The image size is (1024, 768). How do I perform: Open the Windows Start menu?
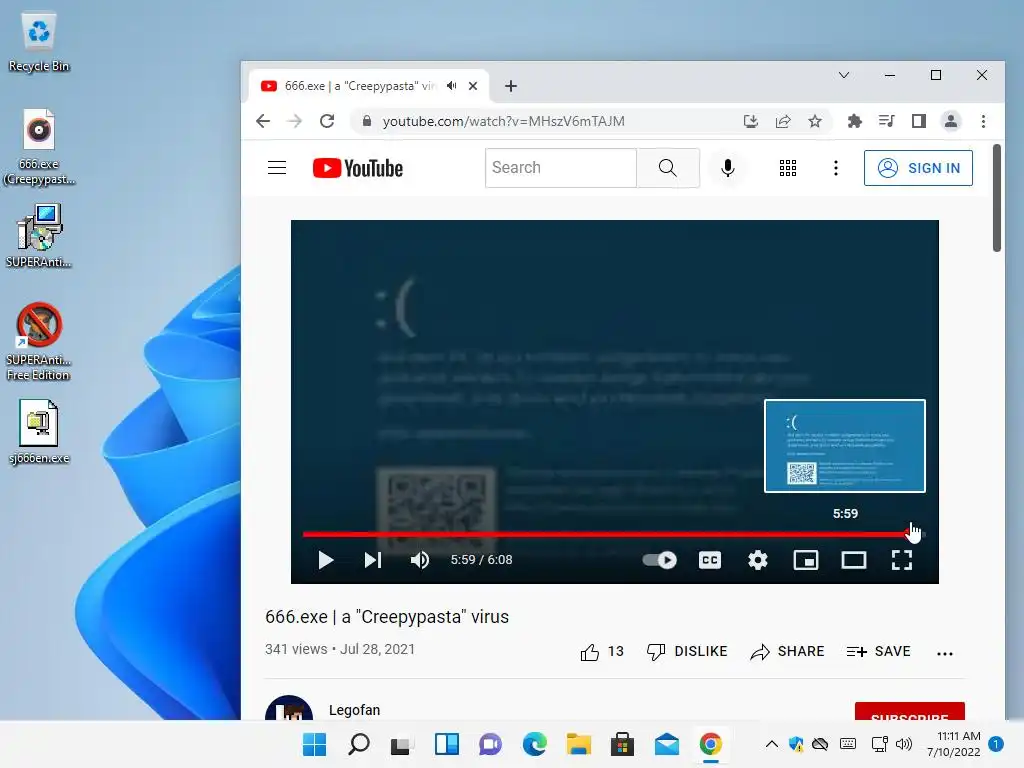coord(315,744)
